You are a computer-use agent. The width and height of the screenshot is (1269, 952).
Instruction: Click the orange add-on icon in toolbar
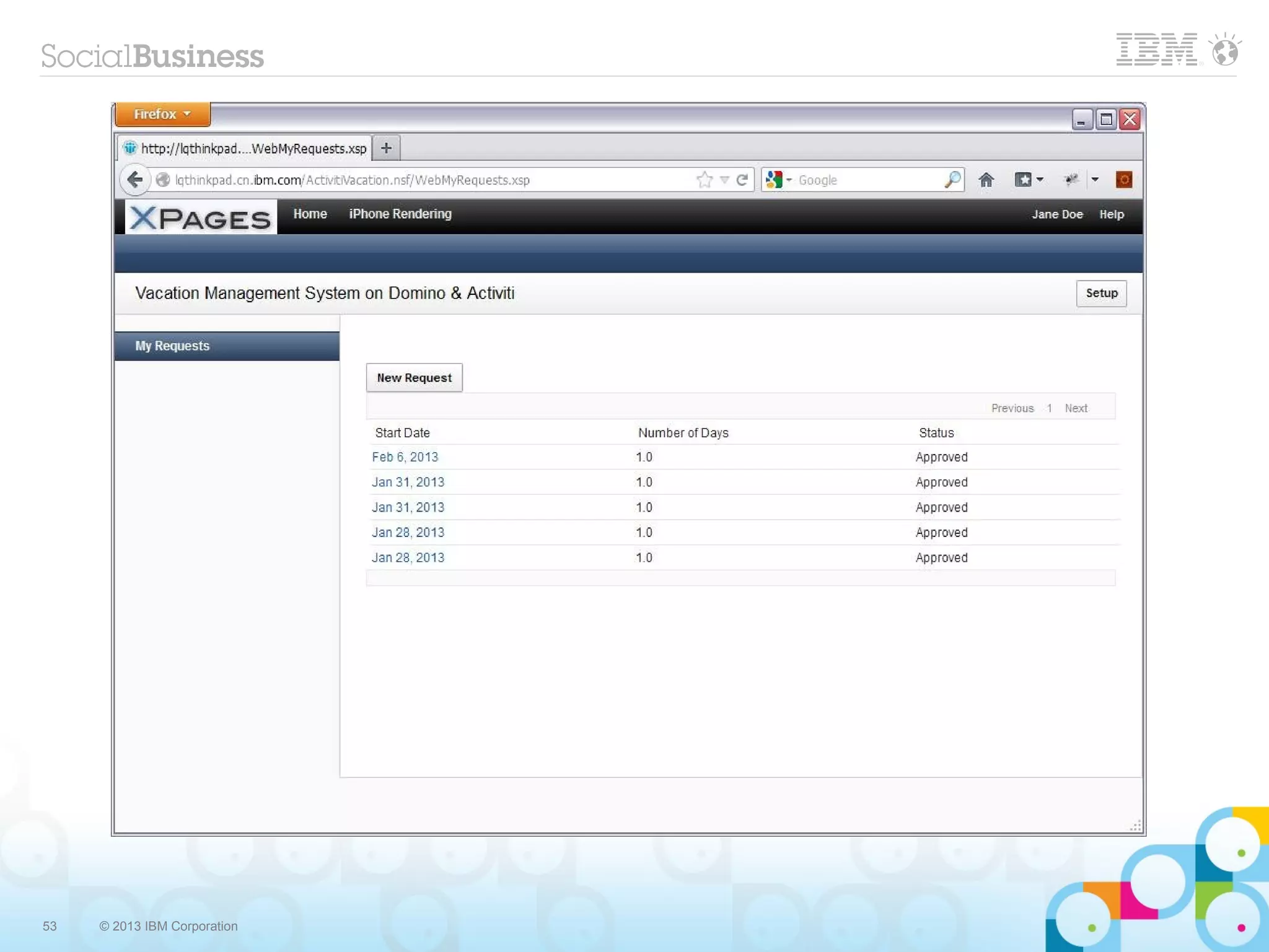(1123, 180)
